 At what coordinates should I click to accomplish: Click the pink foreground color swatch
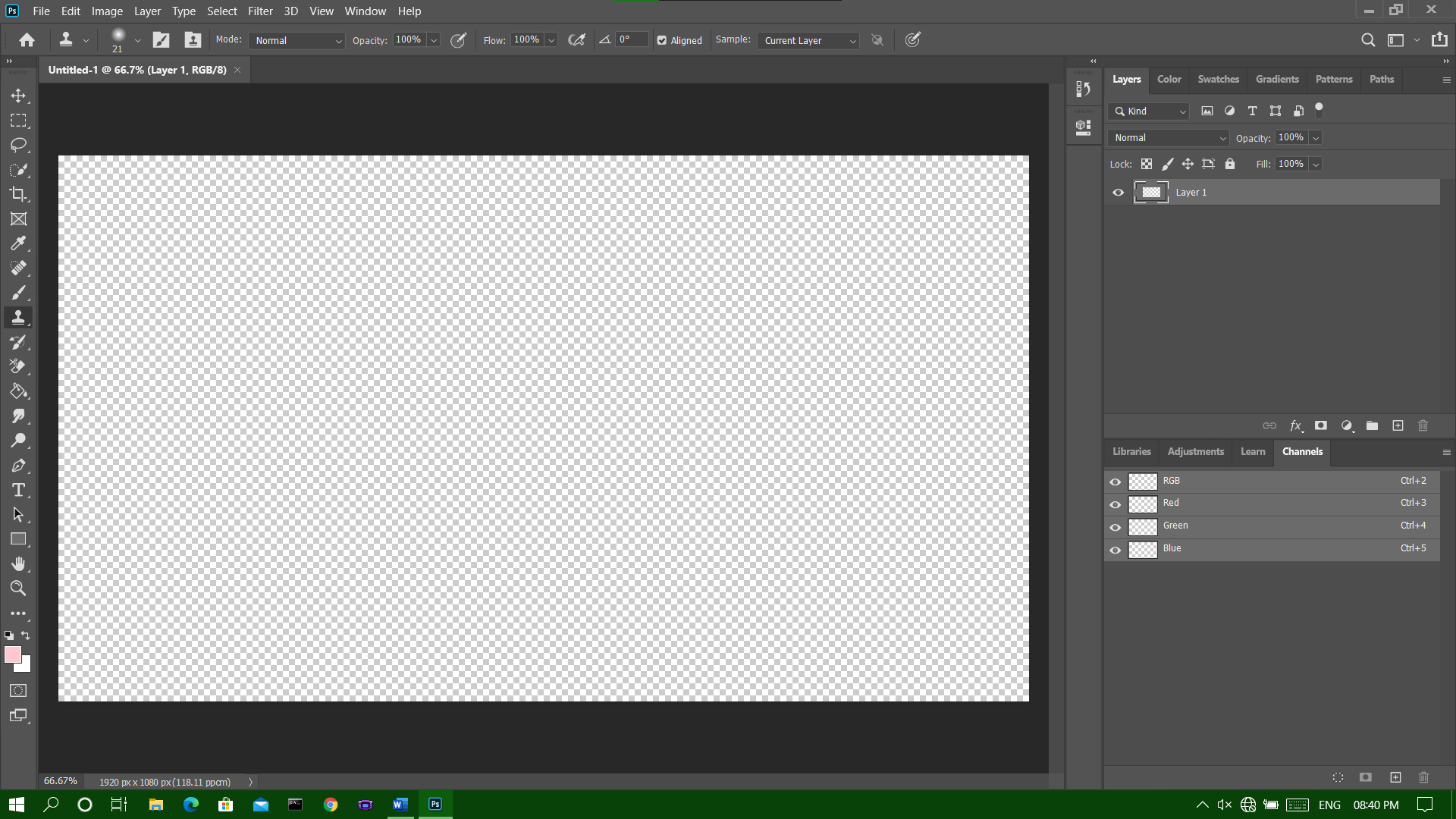coord(12,655)
